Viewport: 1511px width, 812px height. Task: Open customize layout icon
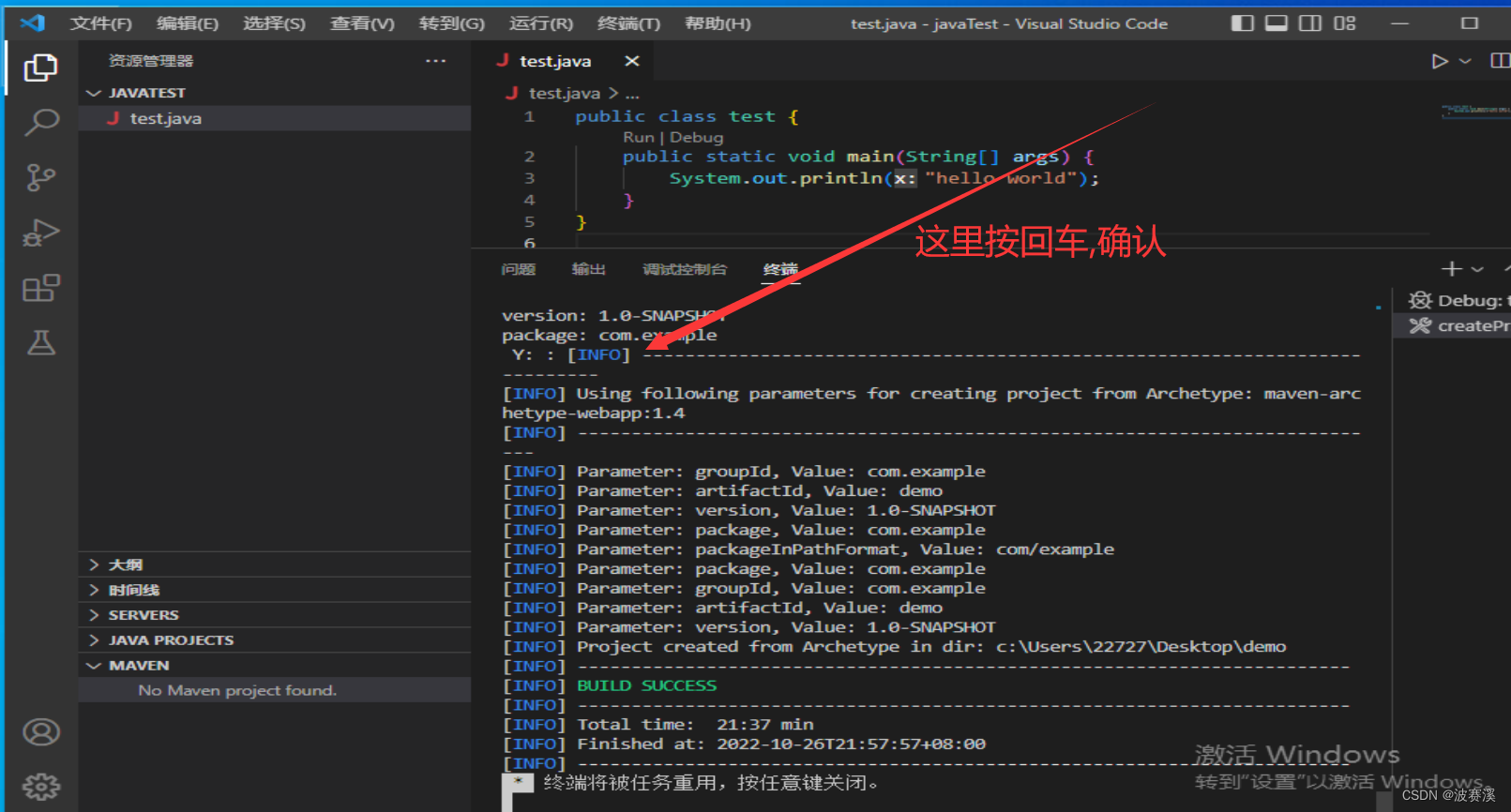(1345, 23)
